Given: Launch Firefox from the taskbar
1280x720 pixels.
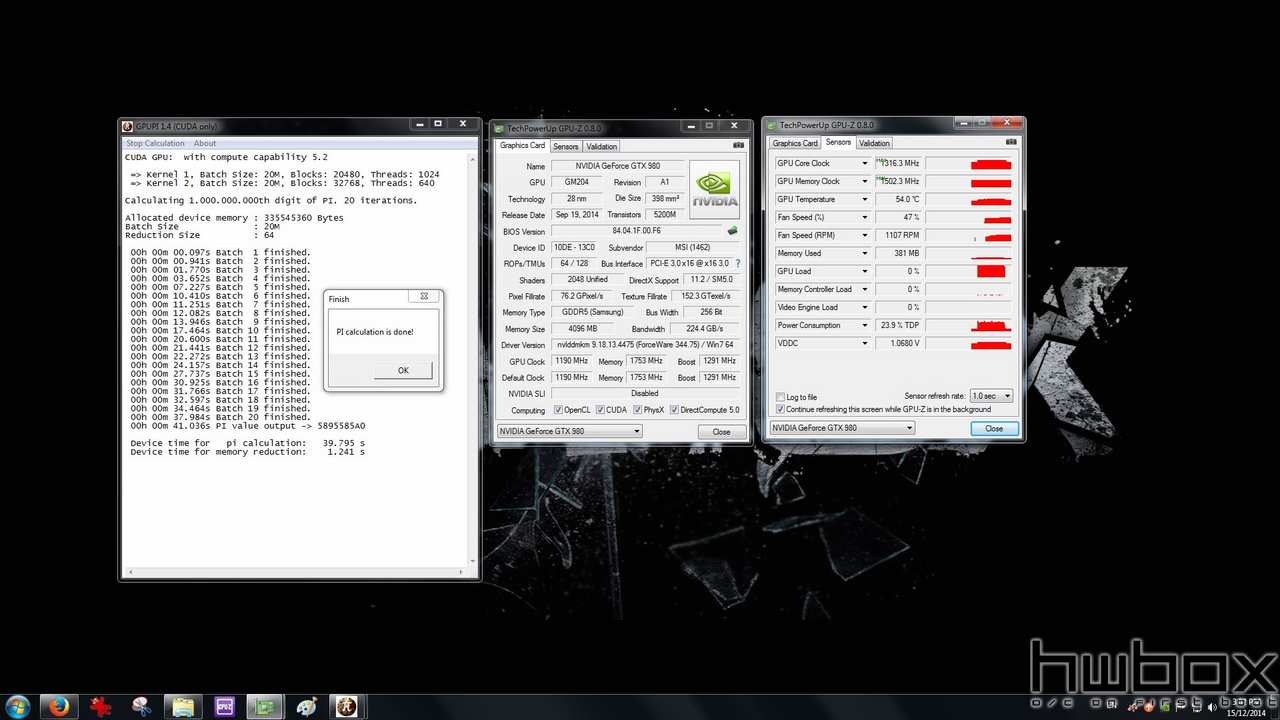Looking at the screenshot, I should pyautogui.click(x=59, y=706).
